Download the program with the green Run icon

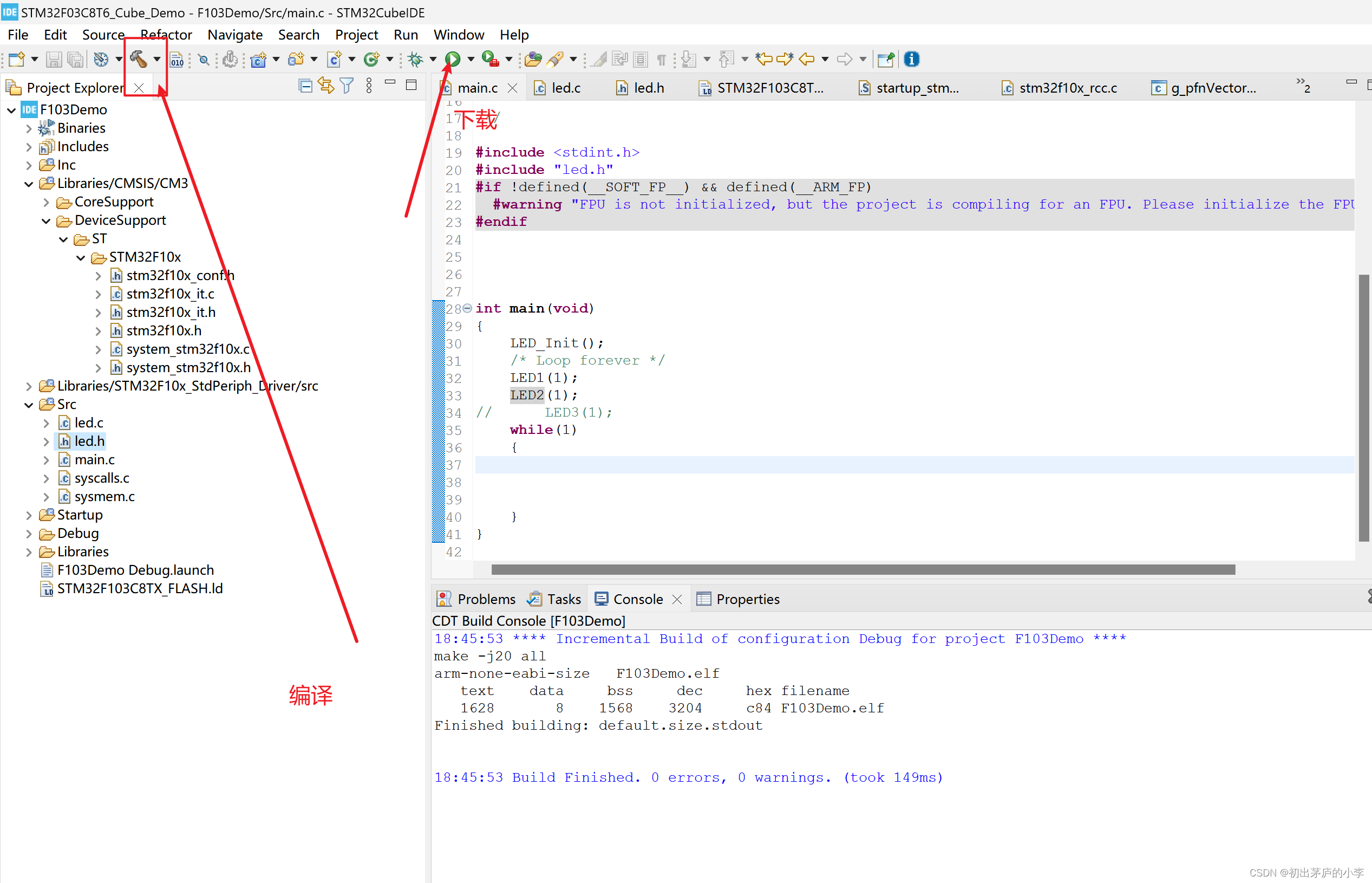(452, 59)
